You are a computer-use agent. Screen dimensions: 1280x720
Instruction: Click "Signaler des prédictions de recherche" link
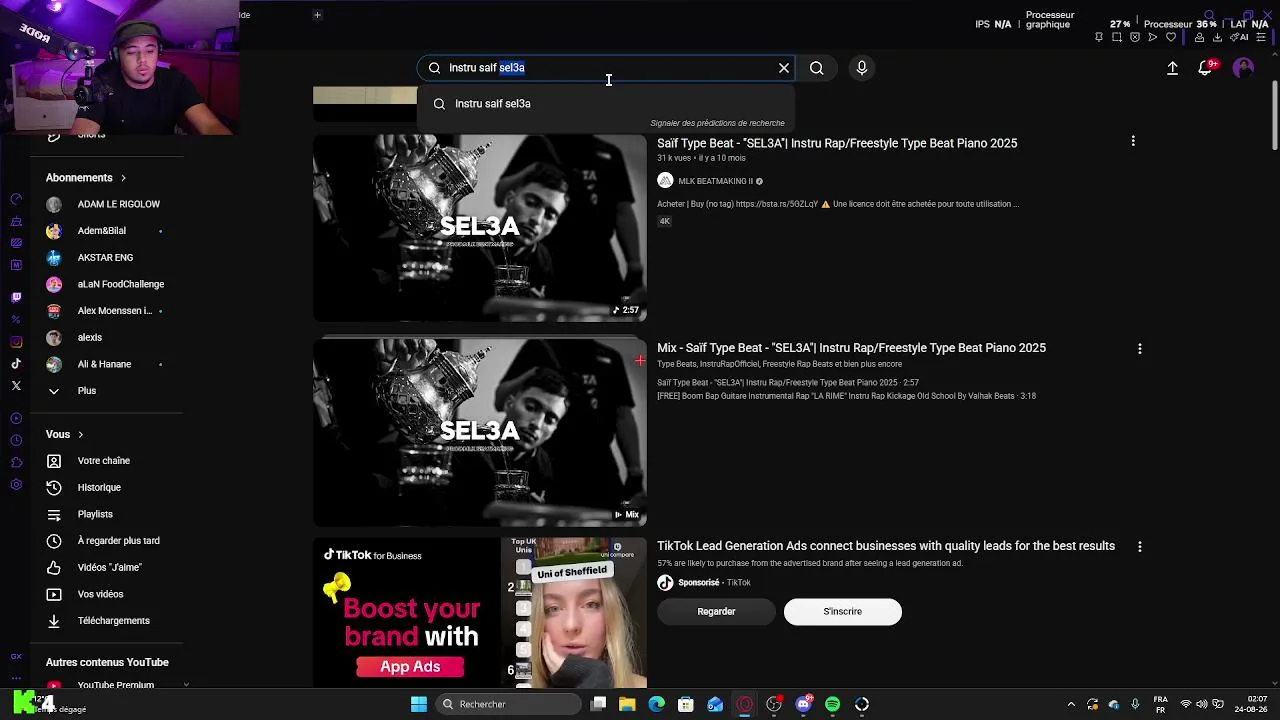pos(717,123)
